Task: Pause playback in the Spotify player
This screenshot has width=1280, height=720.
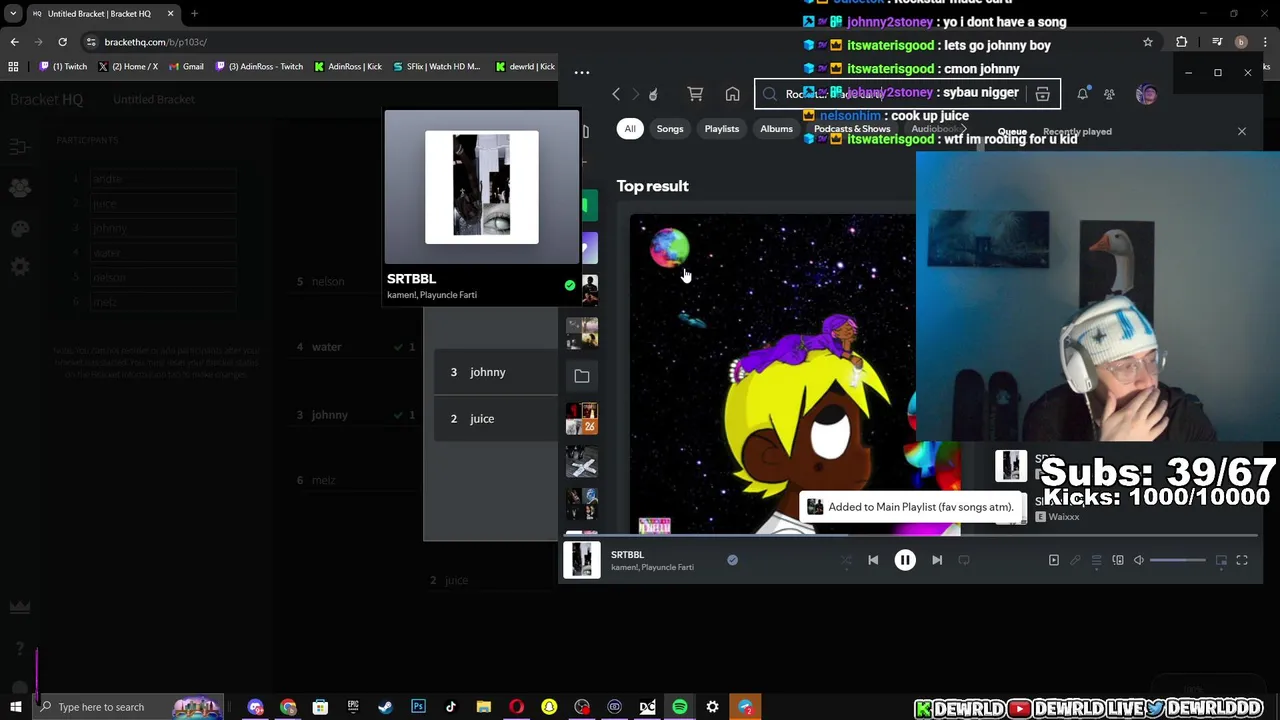Action: coord(905,560)
